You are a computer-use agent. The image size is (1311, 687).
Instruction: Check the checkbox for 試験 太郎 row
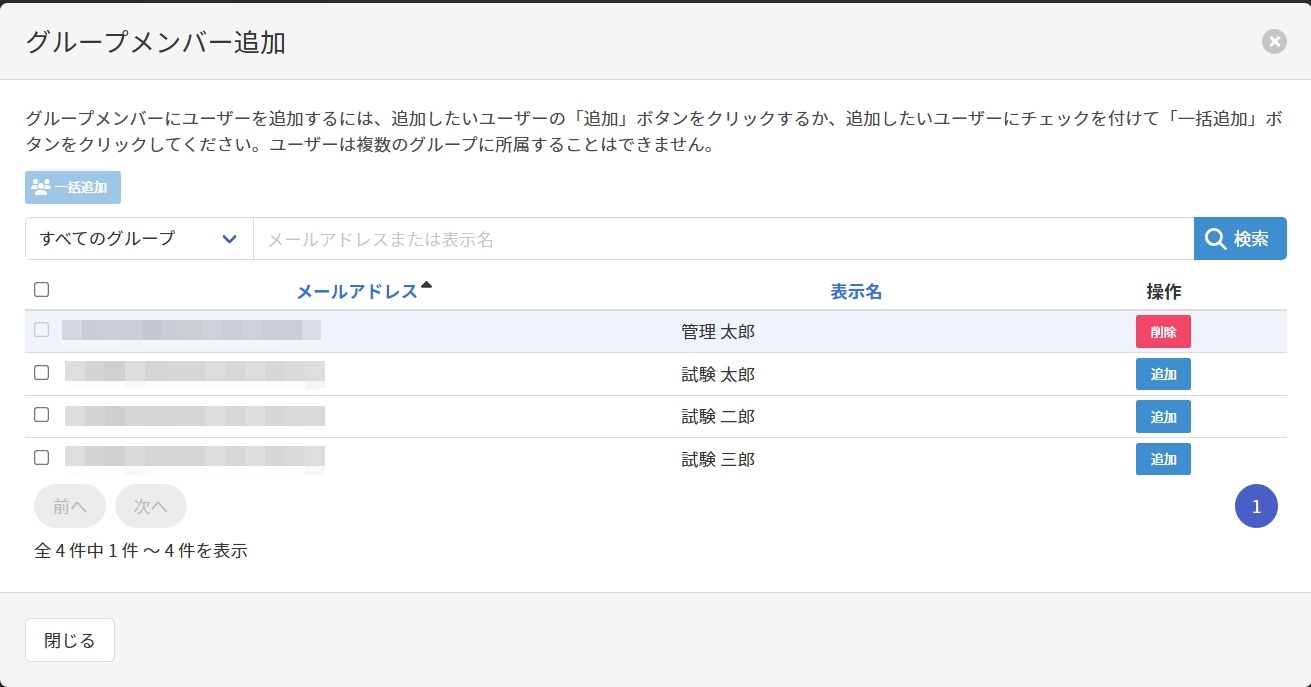pyautogui.click(x=41, y=372)
